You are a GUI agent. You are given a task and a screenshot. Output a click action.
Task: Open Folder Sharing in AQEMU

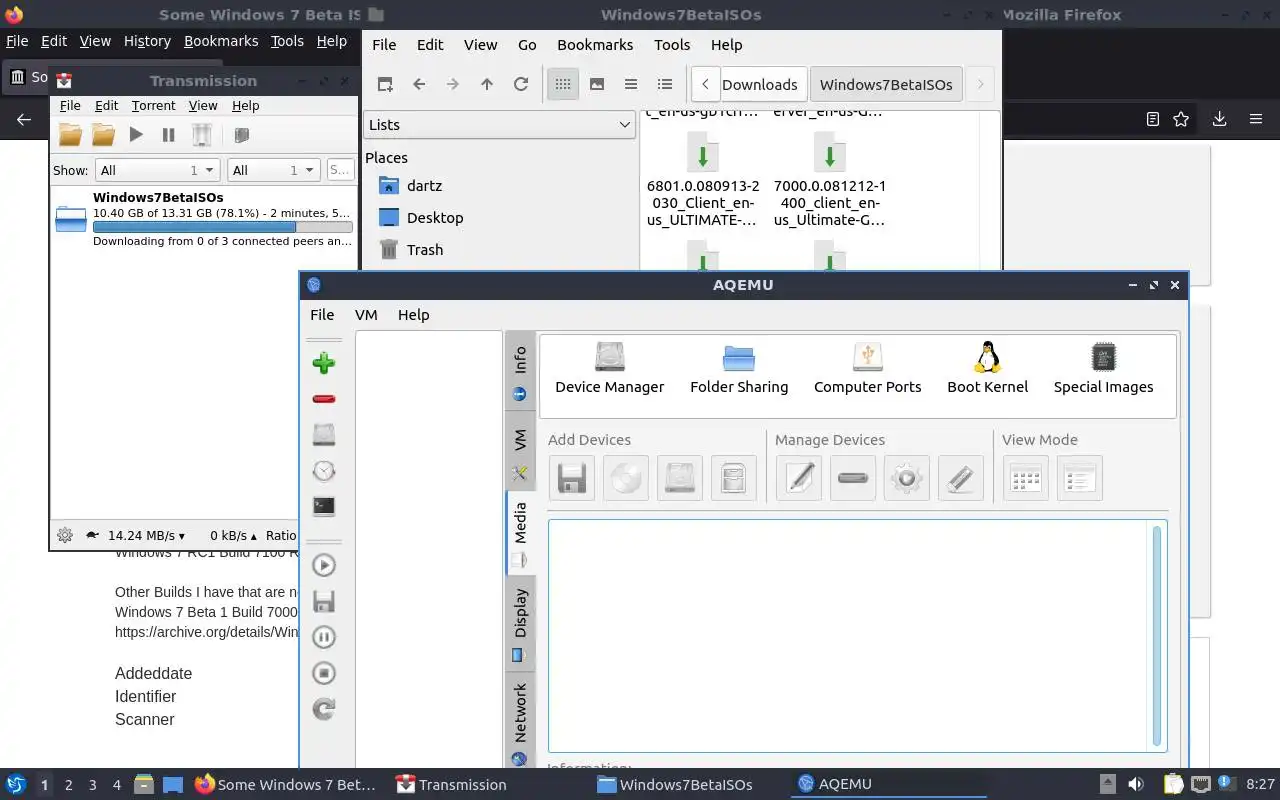pyautogui.click(x=739, y=369)
